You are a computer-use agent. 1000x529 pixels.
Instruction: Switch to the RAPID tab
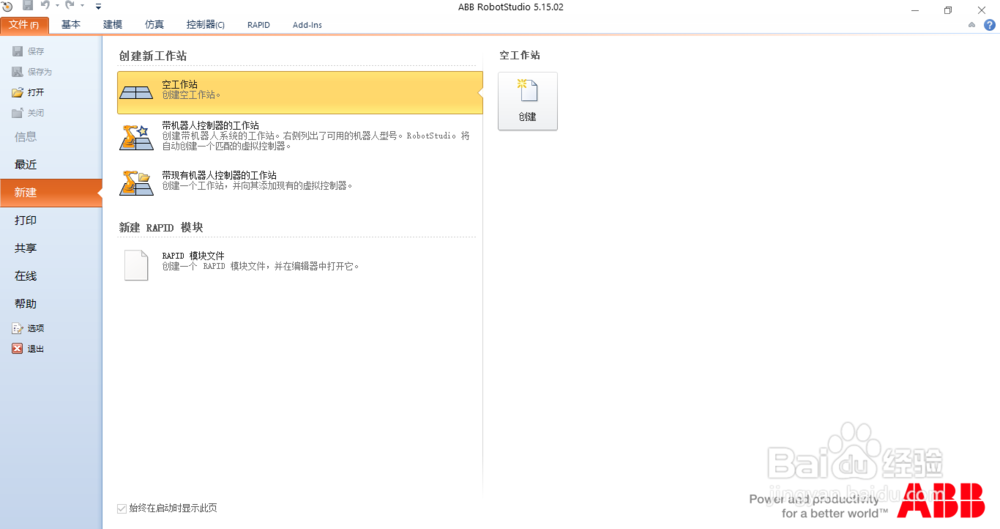tap(258, 25)
